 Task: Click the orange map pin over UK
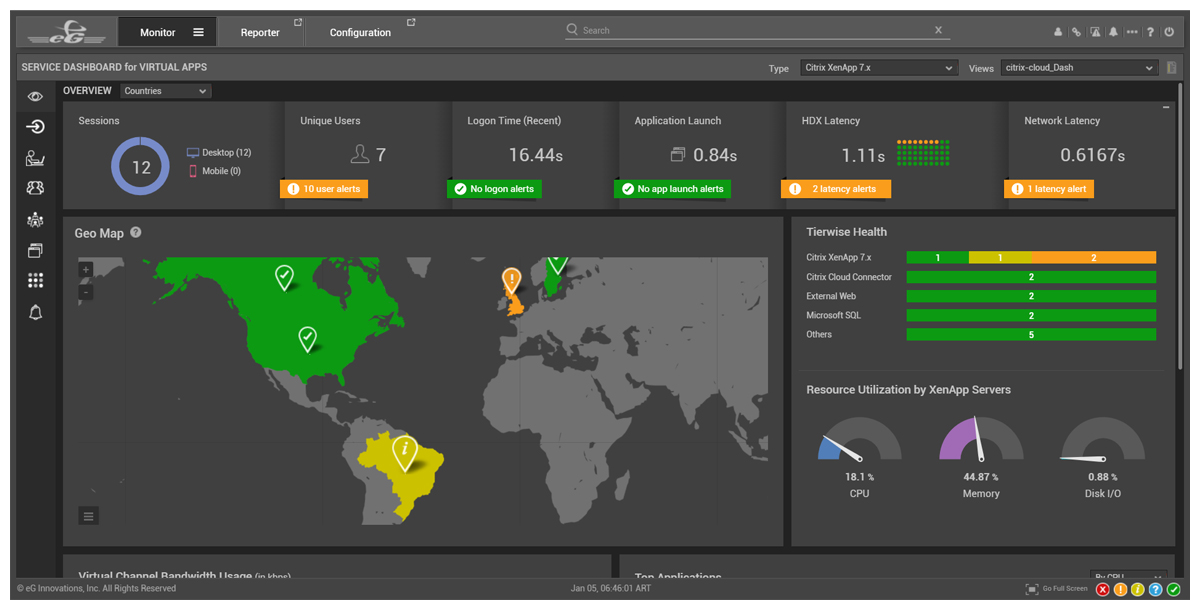[512, 282]
